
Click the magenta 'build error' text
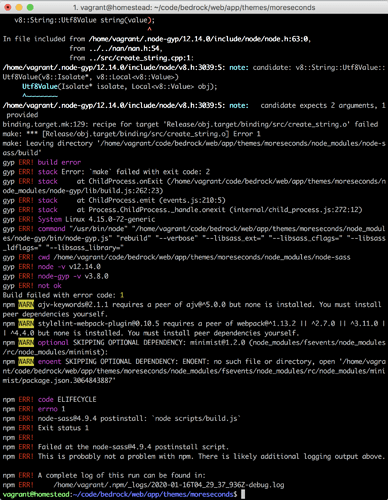(x=59, y=162)
